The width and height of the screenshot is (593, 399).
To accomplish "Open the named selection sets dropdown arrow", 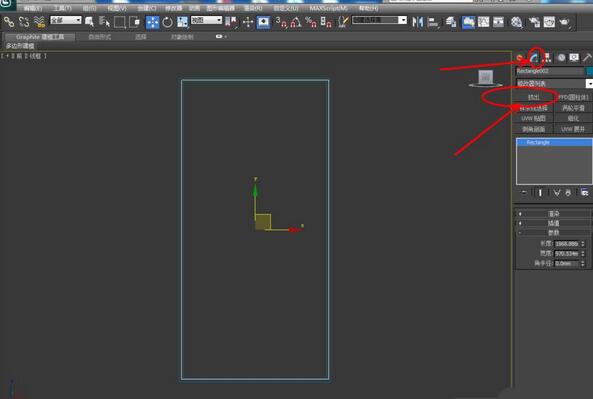I will [x=403, y=20].
